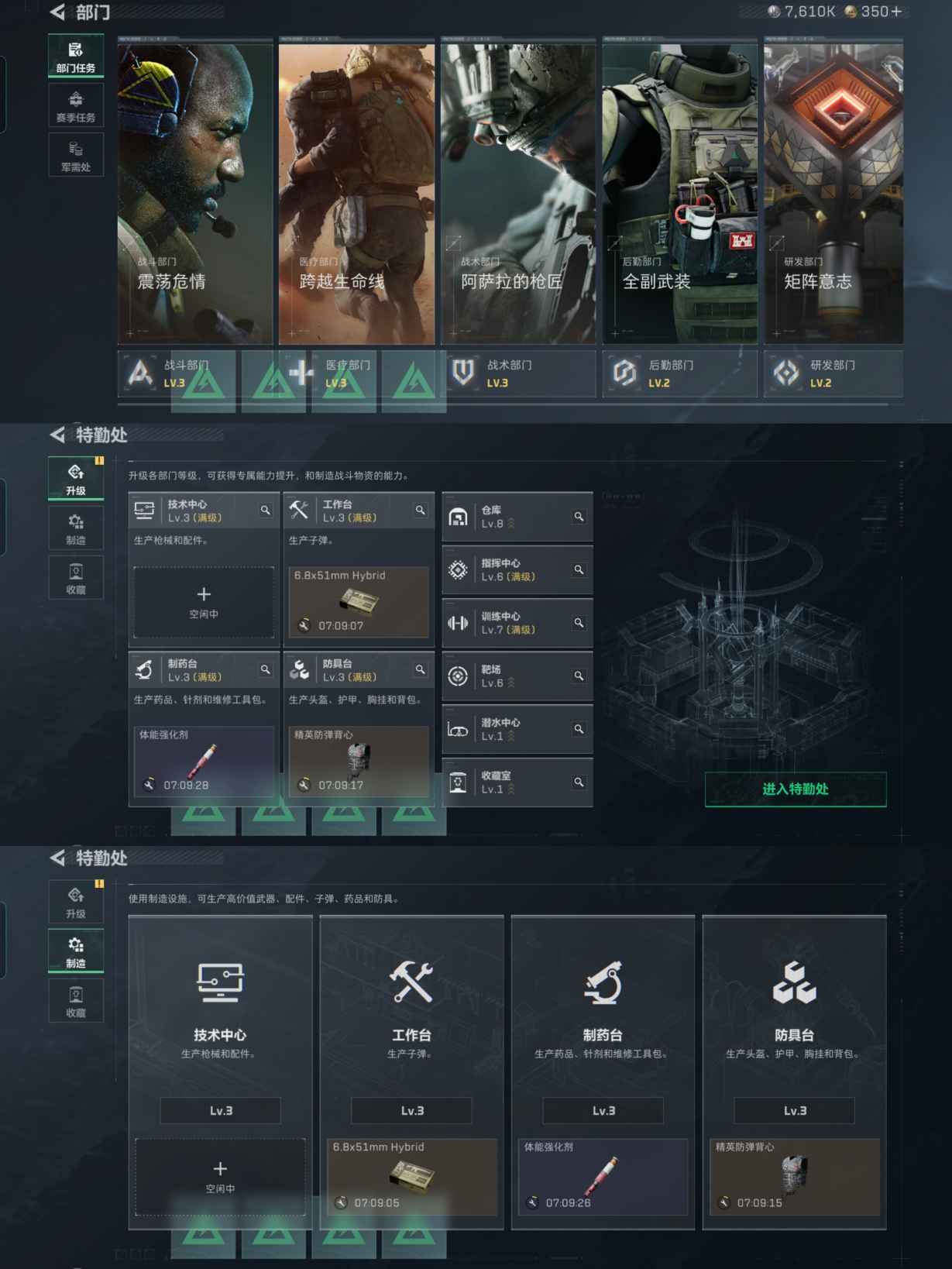952x1269 pixels.
Task: Click the back arrow beside 部门 title
Action: [57, 12]
